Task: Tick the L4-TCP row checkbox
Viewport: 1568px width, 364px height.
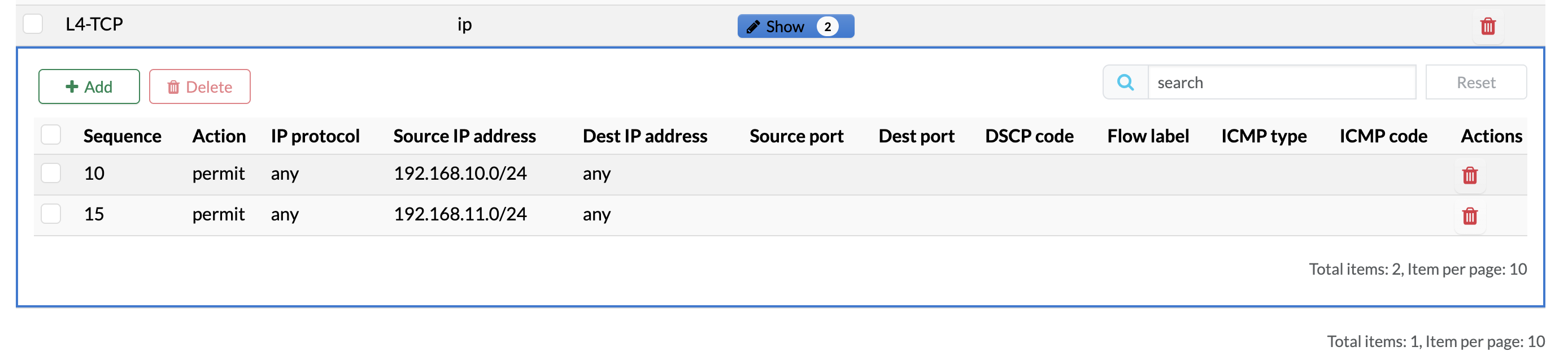Action: [x=33, y=24]
